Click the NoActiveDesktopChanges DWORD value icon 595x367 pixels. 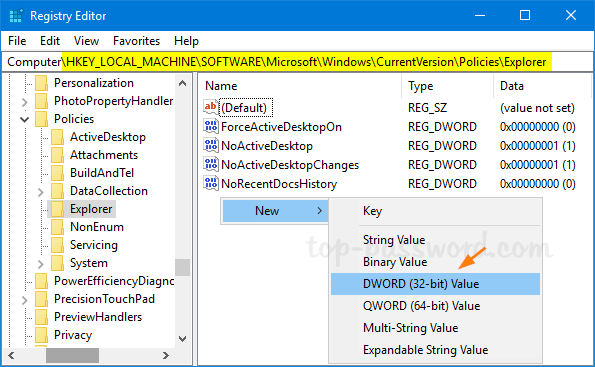pyautogui.click(x=211, y=164)
